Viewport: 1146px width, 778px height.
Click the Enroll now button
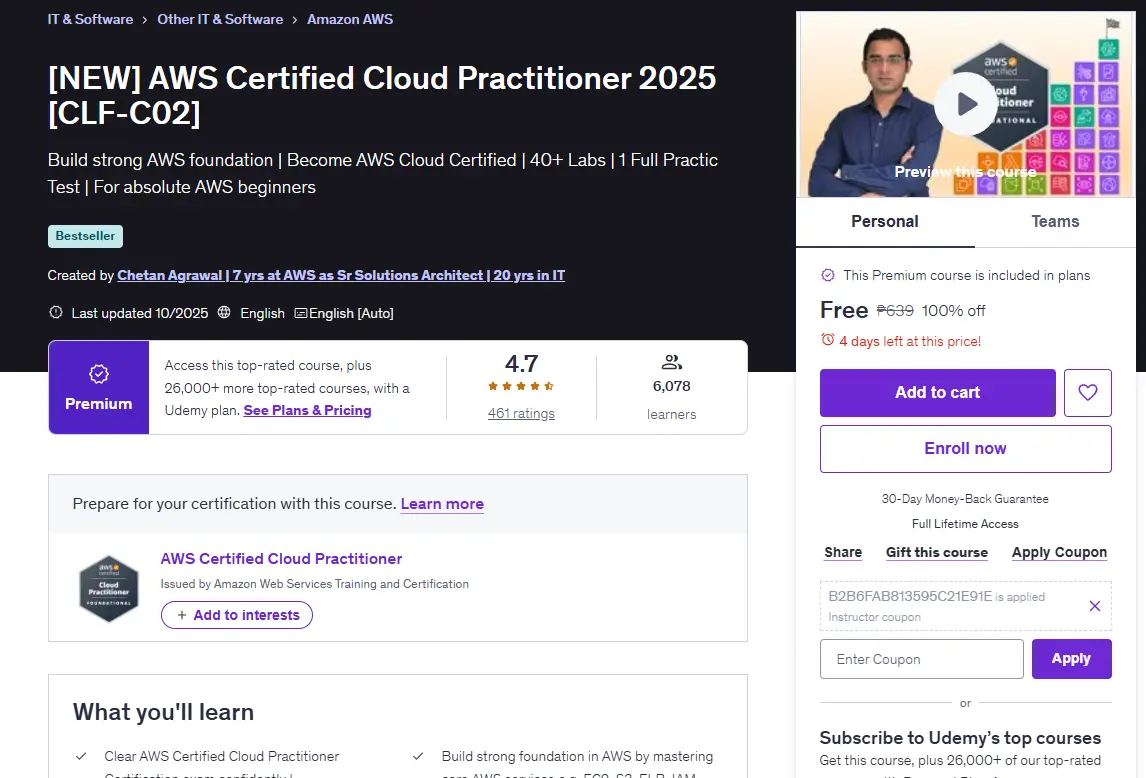point(965,449)
